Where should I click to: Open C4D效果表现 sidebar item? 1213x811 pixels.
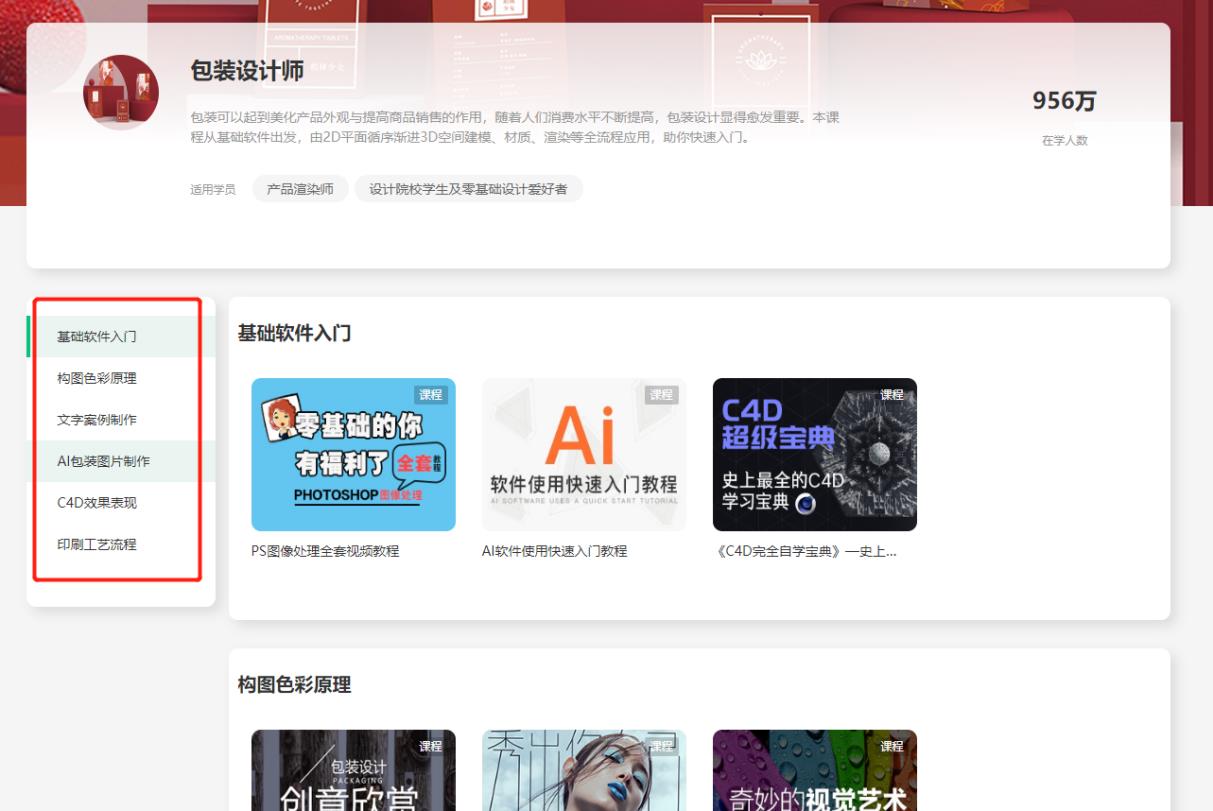(x=97, y=503)
